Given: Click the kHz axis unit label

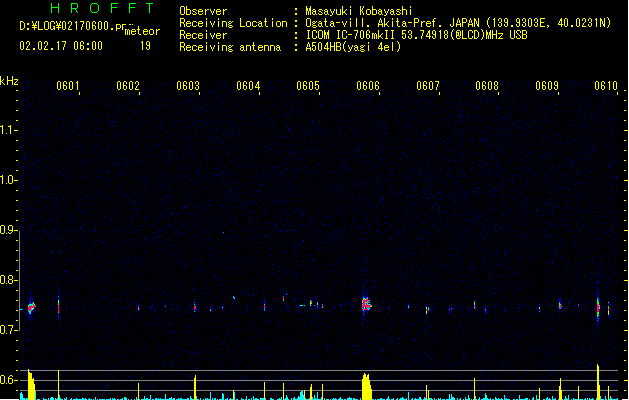Looking at the screenshot, I should tap(9, 81).
